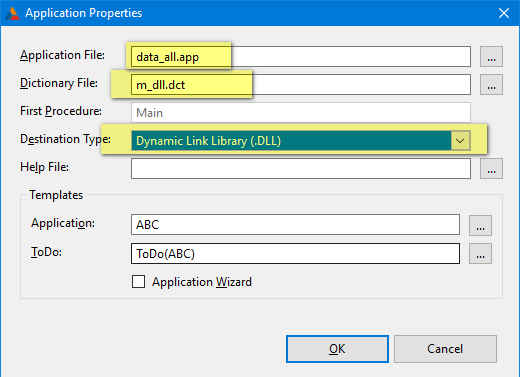Click the First Procedure field

[x=301, y=113]
